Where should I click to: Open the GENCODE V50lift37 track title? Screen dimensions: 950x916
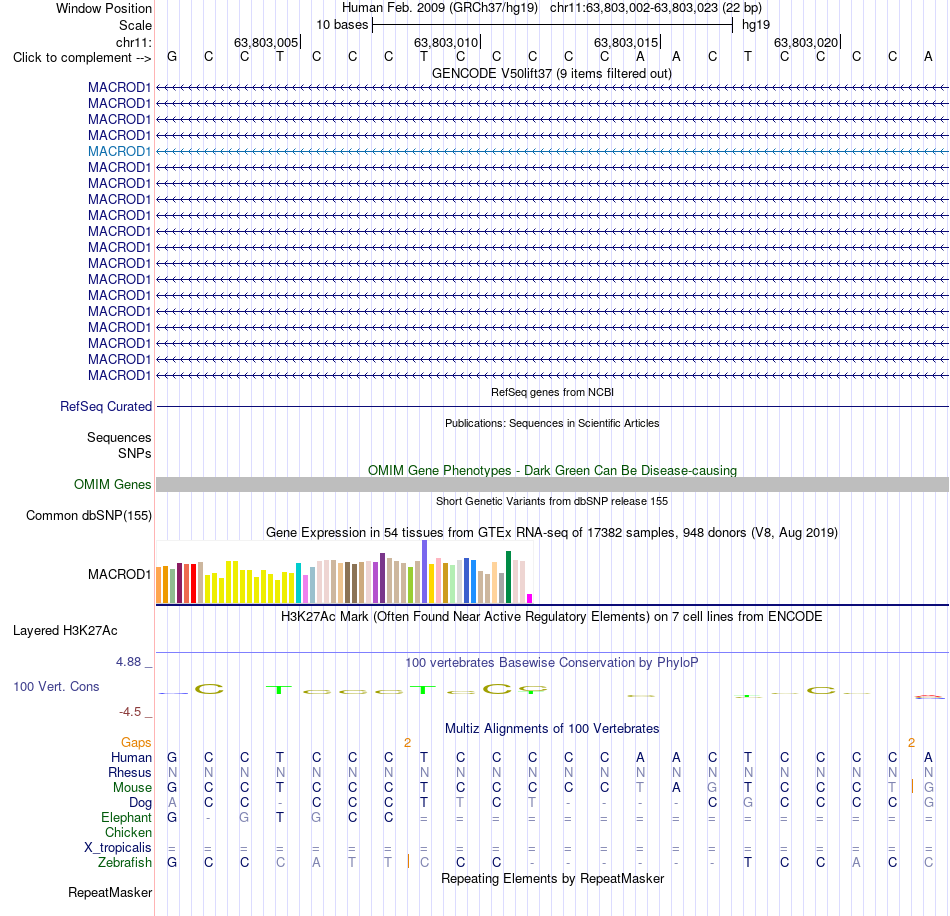pyautogui.click(x=551, y=73)
